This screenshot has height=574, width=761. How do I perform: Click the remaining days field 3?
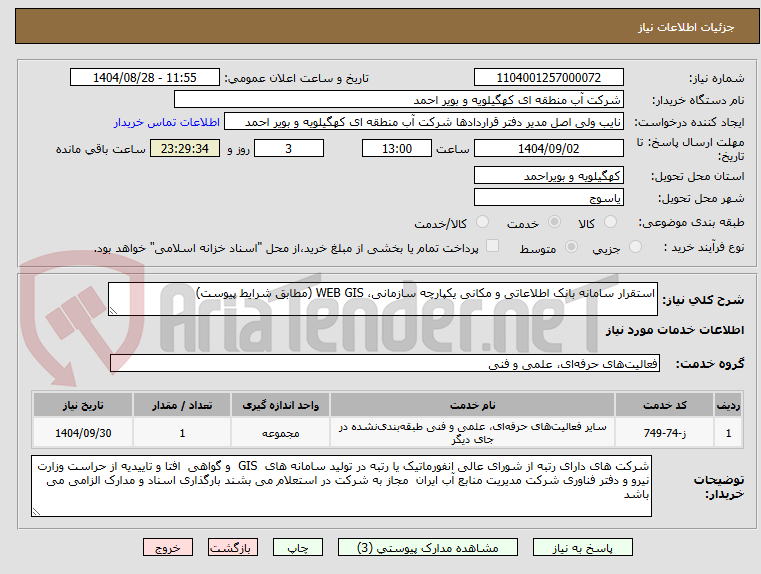[x=289, y=148]
